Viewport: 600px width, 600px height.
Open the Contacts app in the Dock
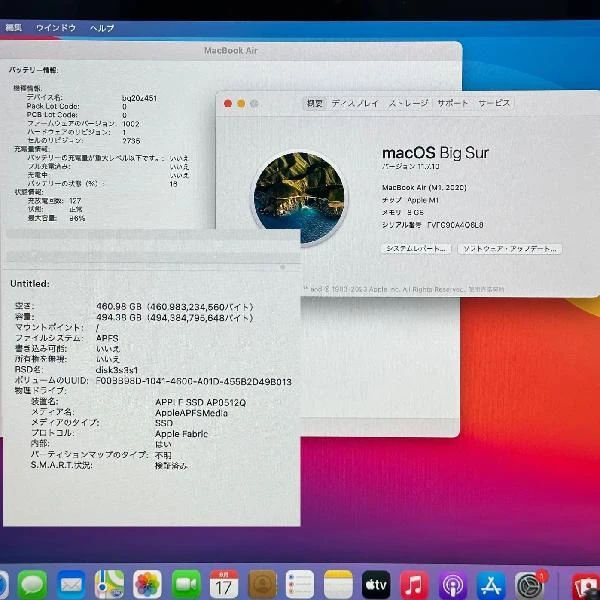pos(262,584)
